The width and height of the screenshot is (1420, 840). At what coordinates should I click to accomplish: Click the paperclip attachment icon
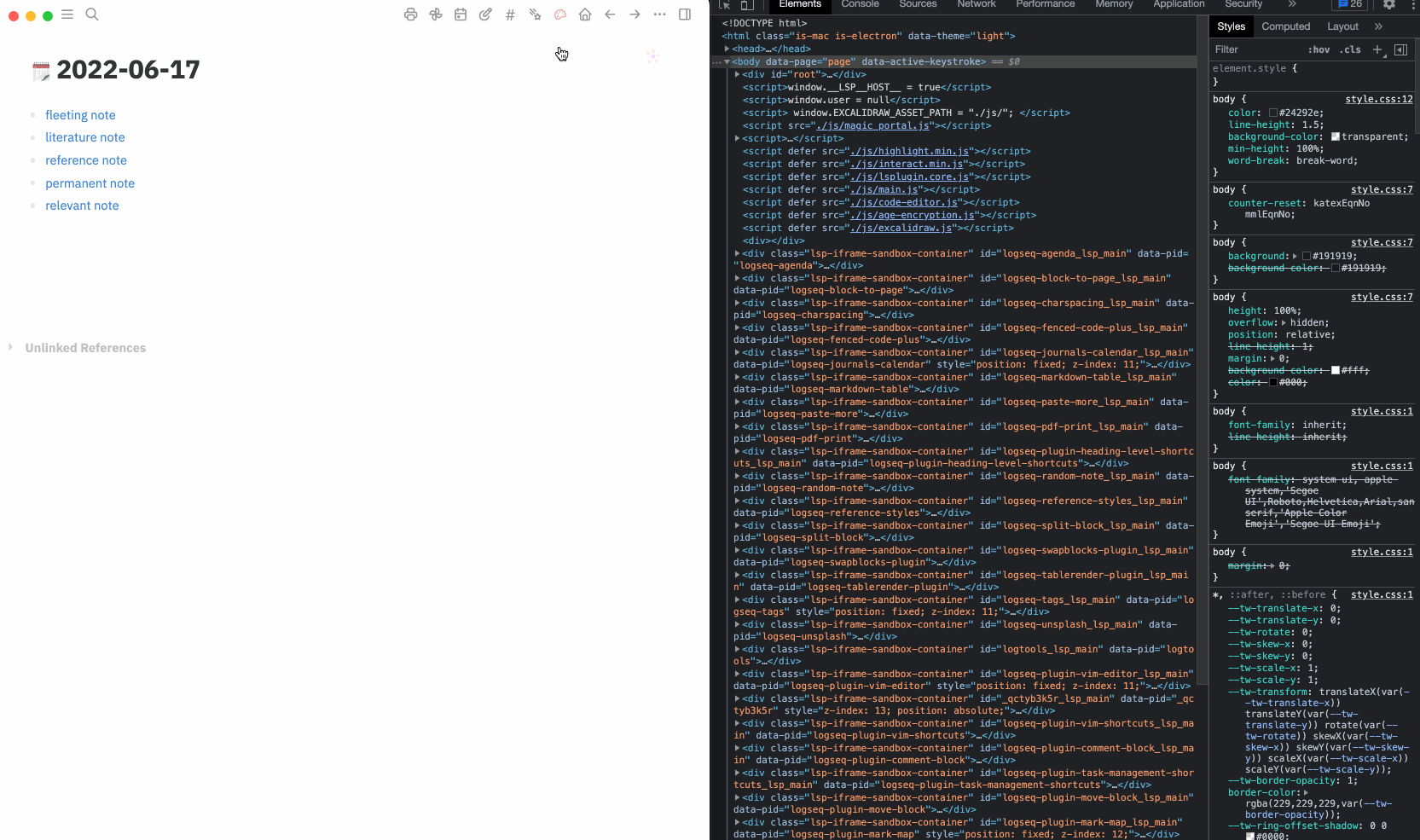point(485,14)
